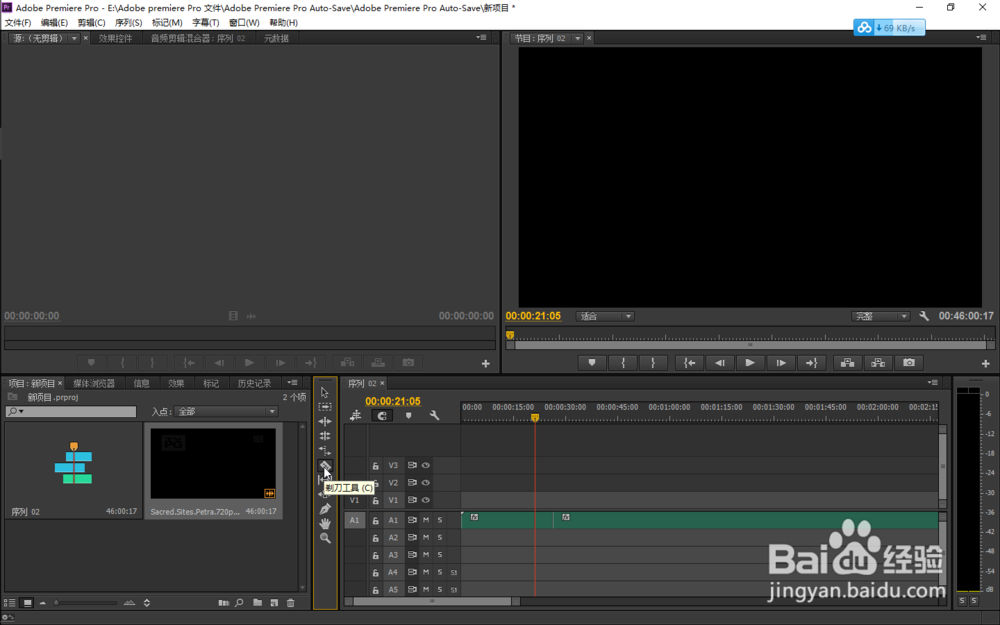Play sequence in program monitor
Viewport: 1000px width, 625px height.
point(750,363)
